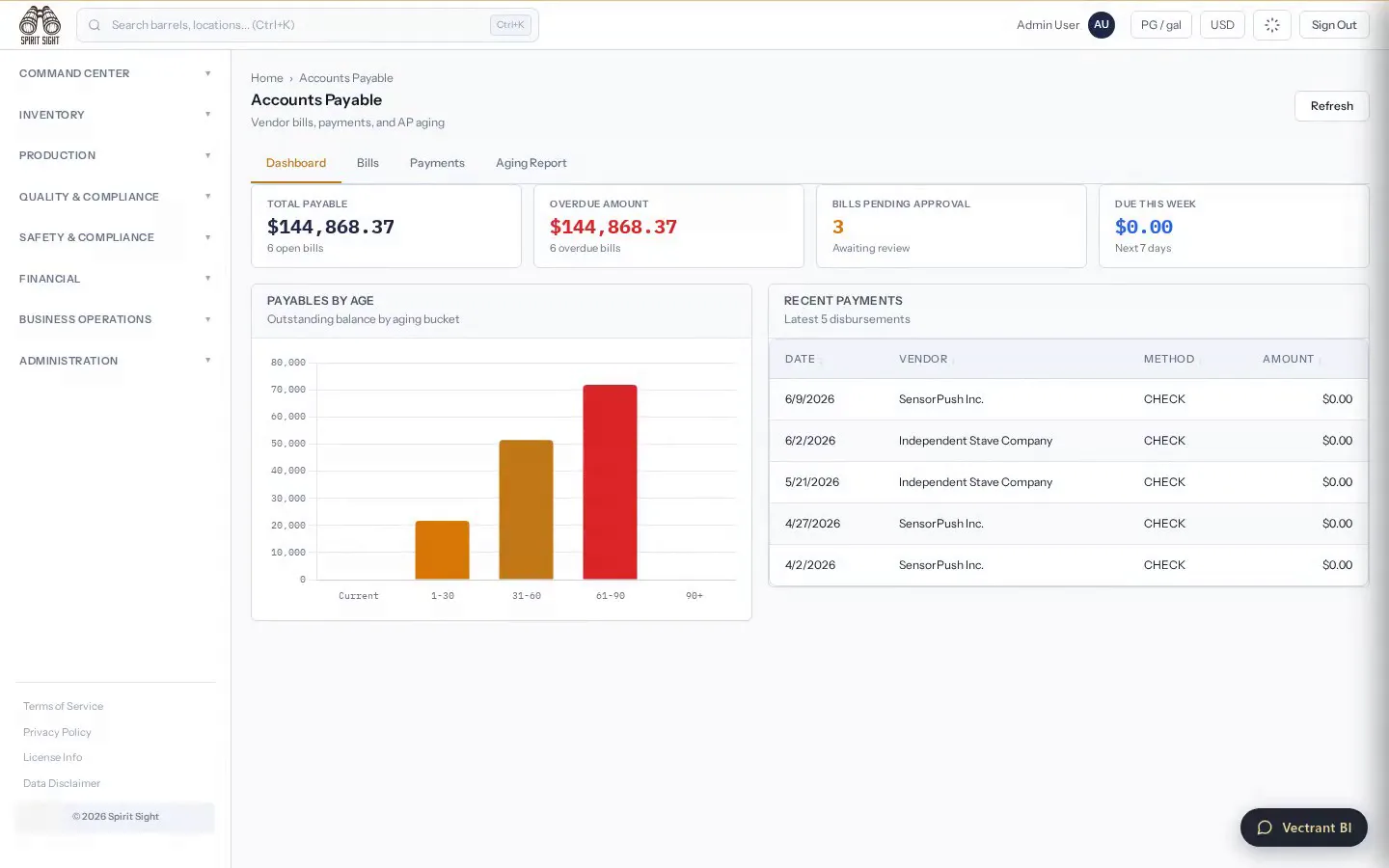The width and height of the screenshot is (1389, 868).
Task: Expand the Production section
Action: click(x=115, y=155)
